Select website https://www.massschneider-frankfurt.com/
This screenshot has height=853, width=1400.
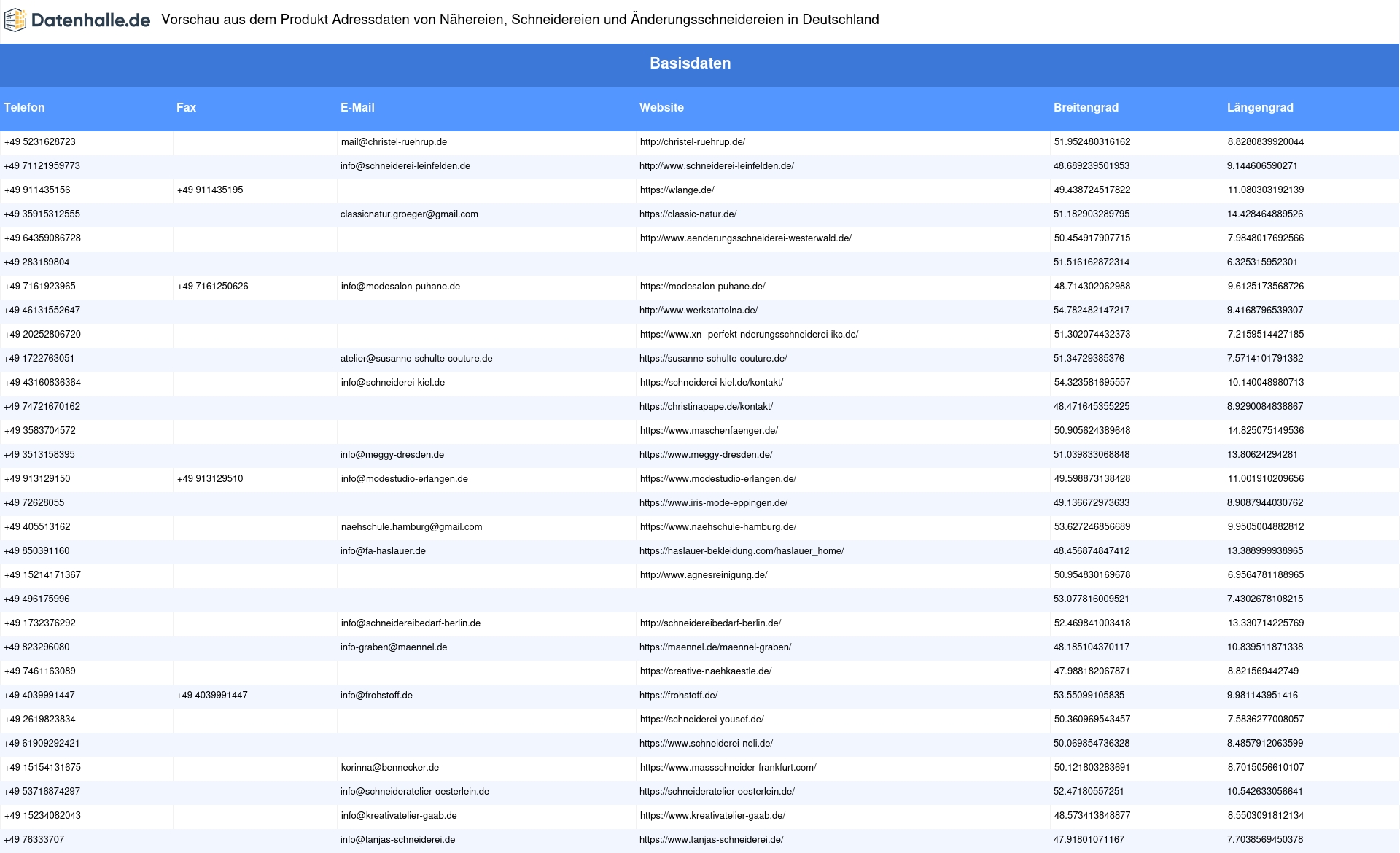tap(728, 768)
